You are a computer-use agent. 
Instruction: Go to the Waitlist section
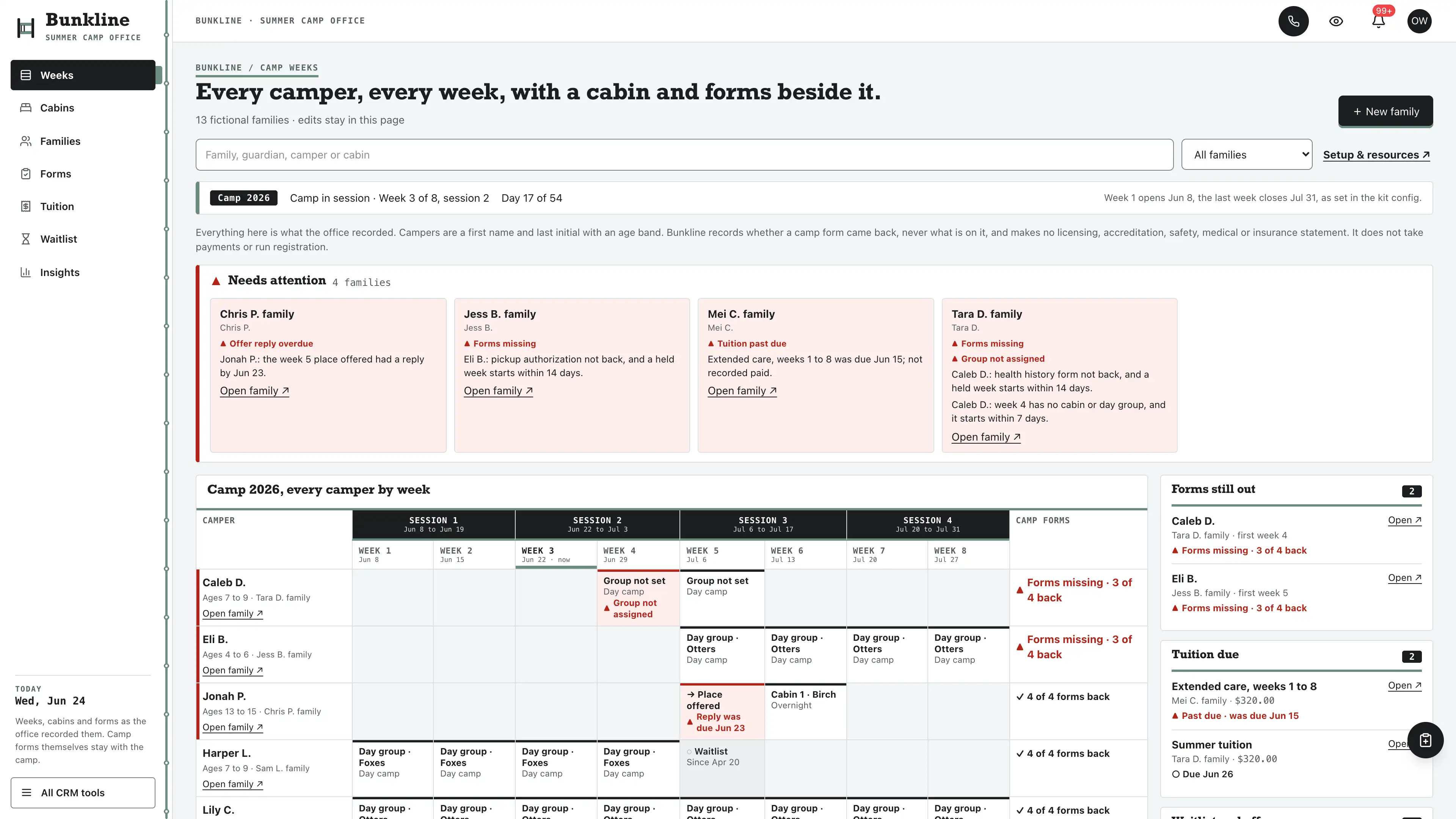(x=83, y=239)
